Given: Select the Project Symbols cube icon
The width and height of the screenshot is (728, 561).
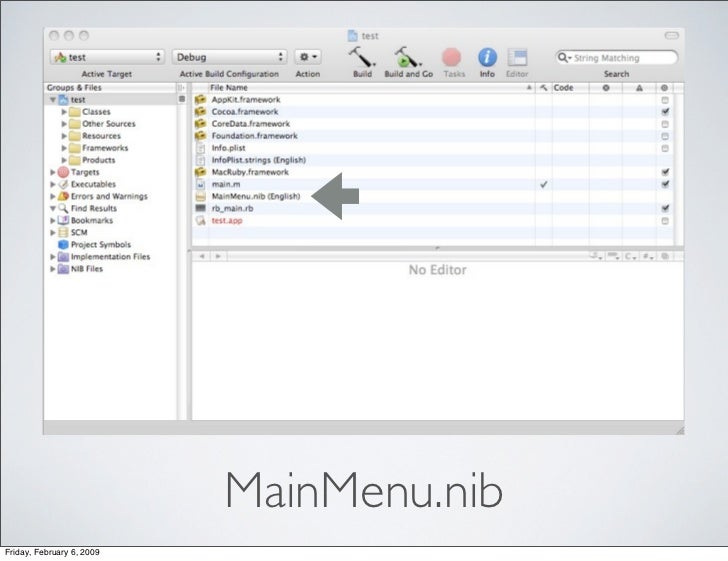Looking at the screenshot, I should 64,244.
